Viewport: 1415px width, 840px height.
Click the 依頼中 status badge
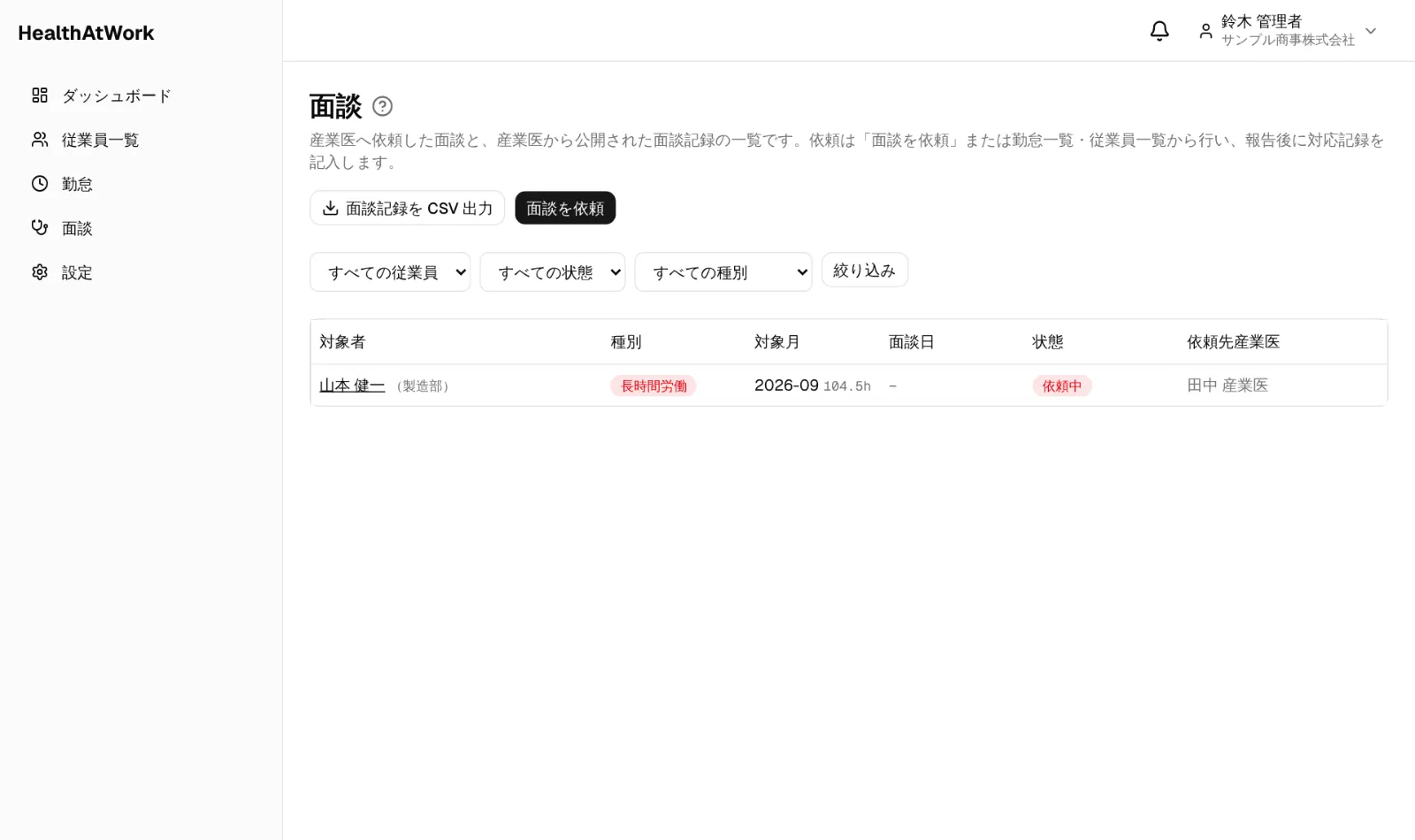point(1062,386)
